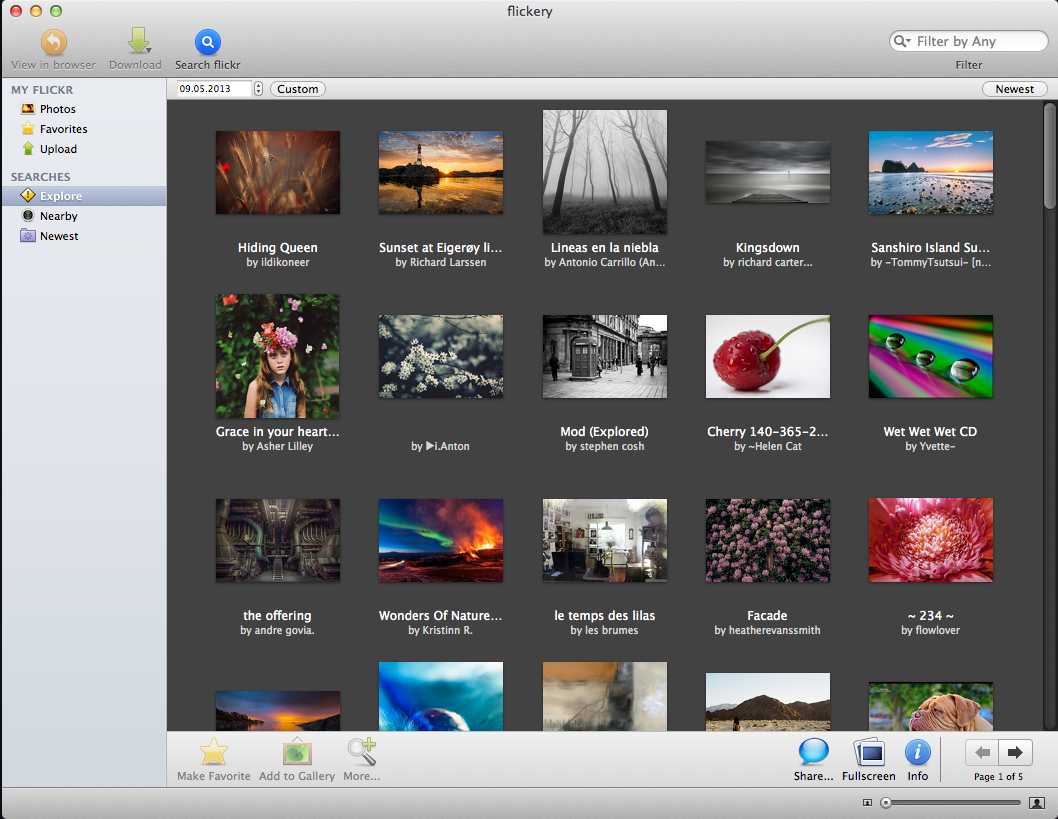
Task: Open the More... magnifier plus icon
Action: 361,752
